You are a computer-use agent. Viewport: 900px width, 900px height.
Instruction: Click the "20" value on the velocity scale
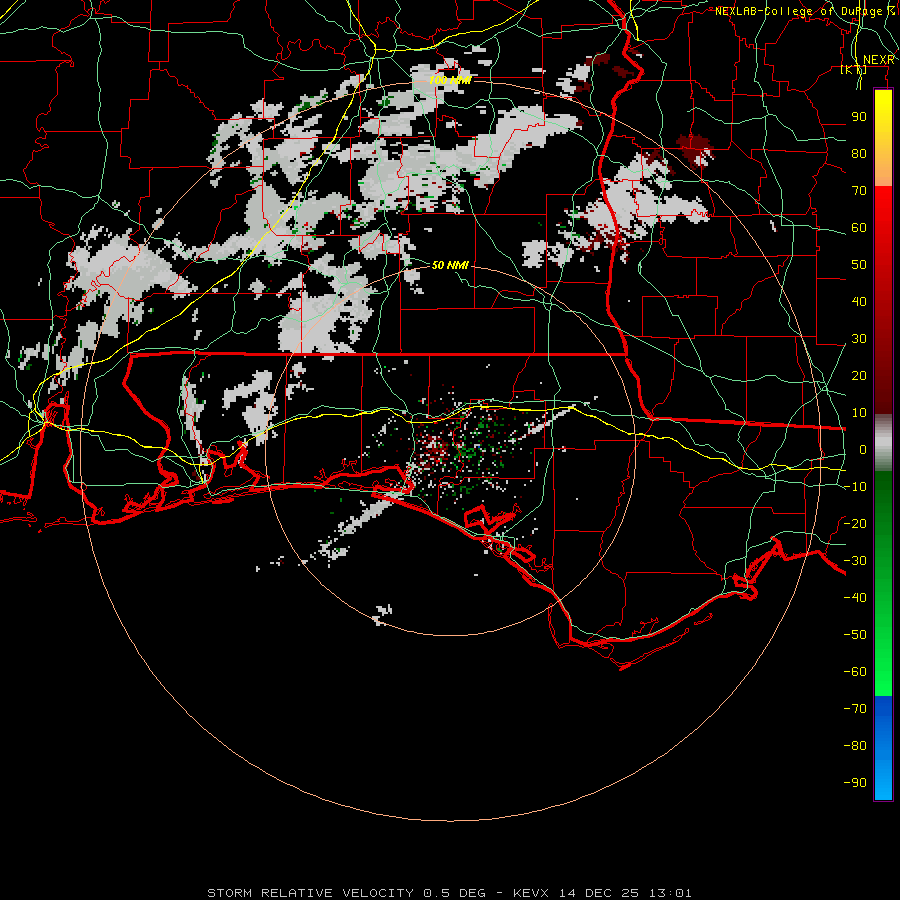(x=859, y=376)
